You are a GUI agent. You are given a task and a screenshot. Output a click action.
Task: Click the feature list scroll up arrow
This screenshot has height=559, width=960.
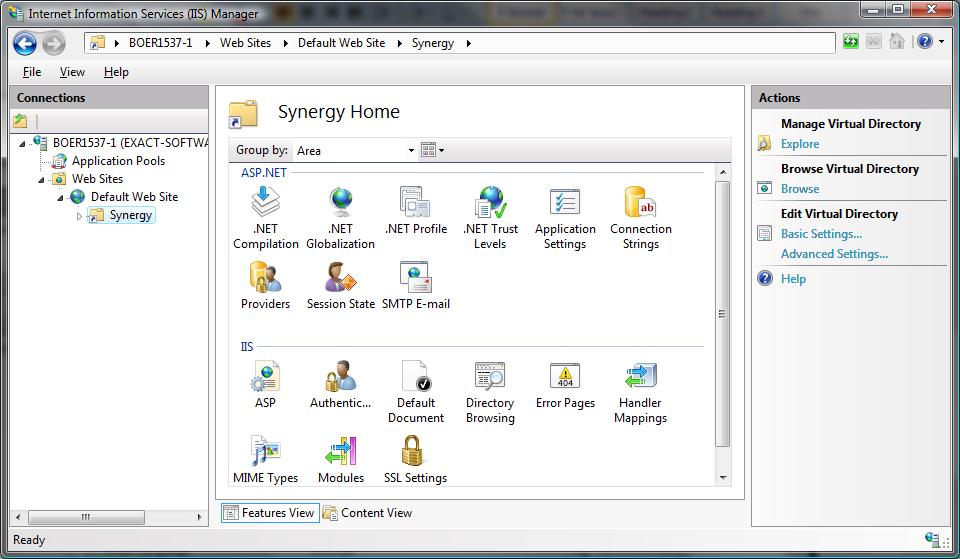coord(722,172)
